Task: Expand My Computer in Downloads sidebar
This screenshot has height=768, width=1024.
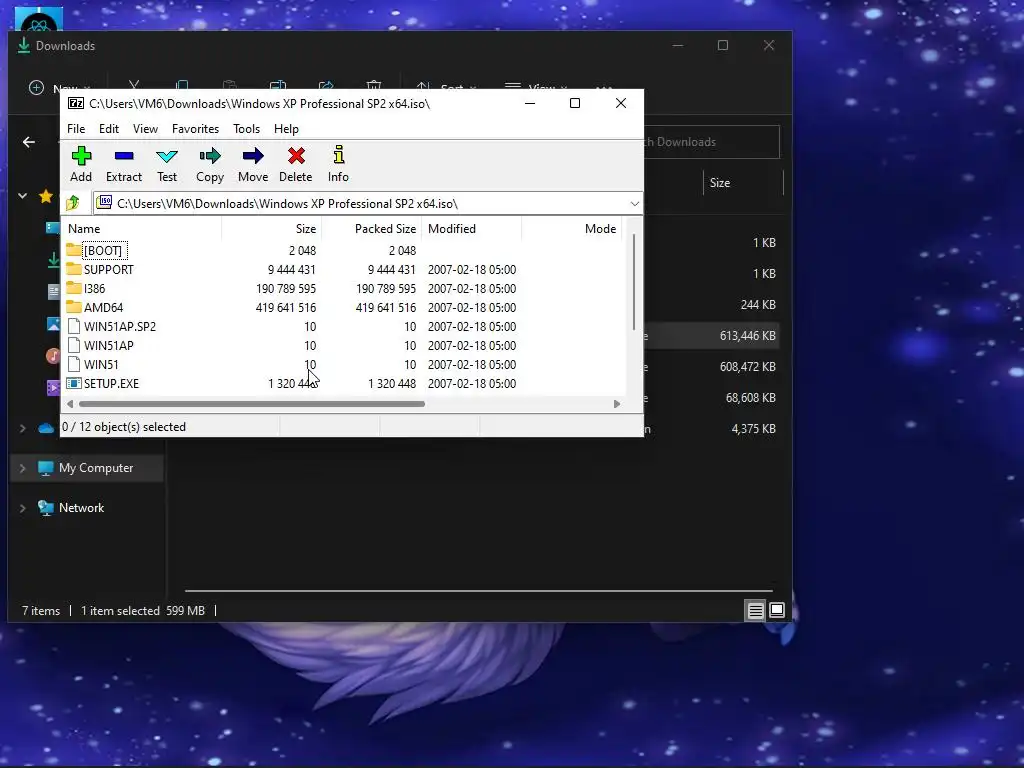Action: (x=22, y=468)
